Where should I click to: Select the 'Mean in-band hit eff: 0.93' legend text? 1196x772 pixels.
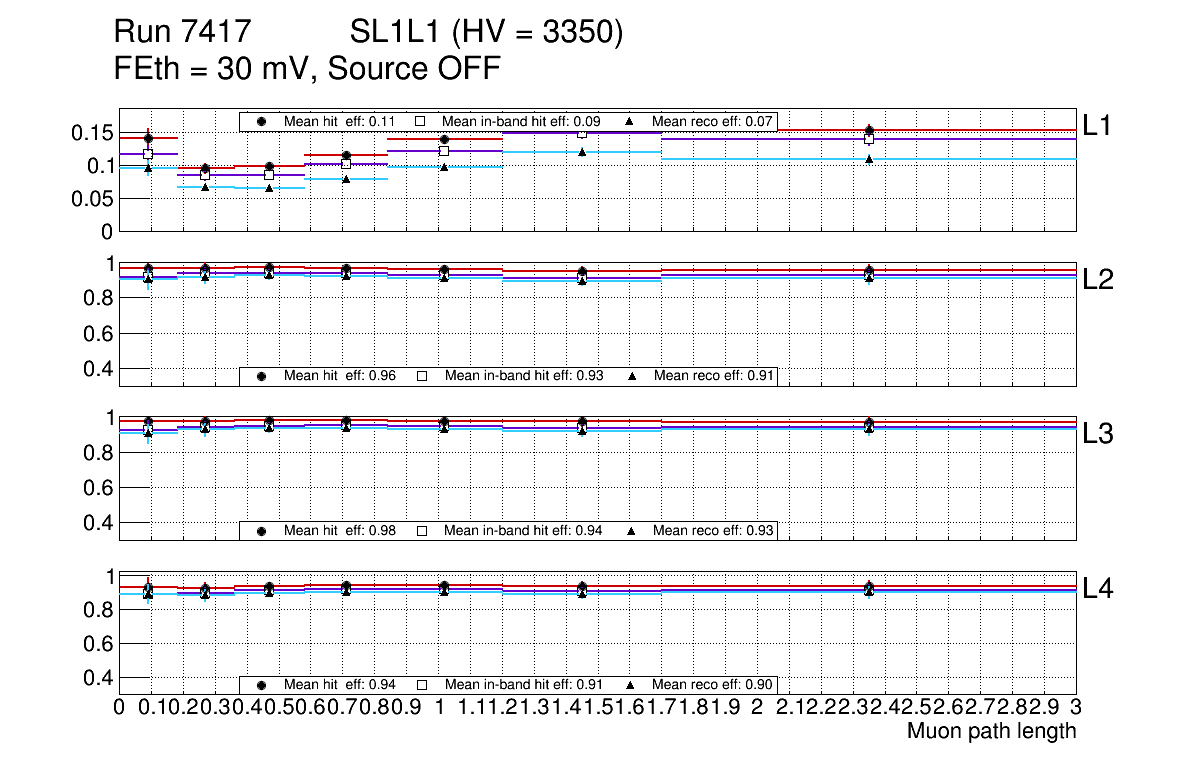click(523, 376)
